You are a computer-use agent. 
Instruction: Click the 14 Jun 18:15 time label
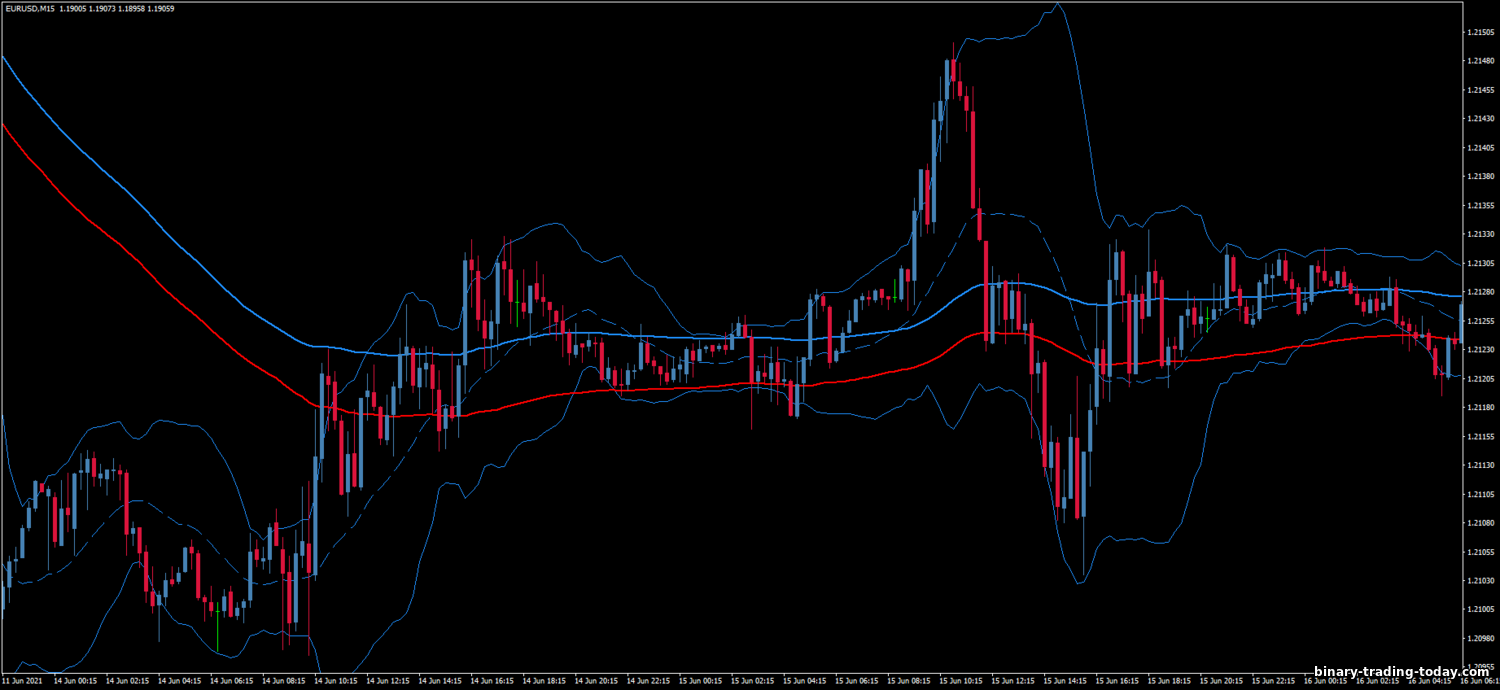click(545, 681)
